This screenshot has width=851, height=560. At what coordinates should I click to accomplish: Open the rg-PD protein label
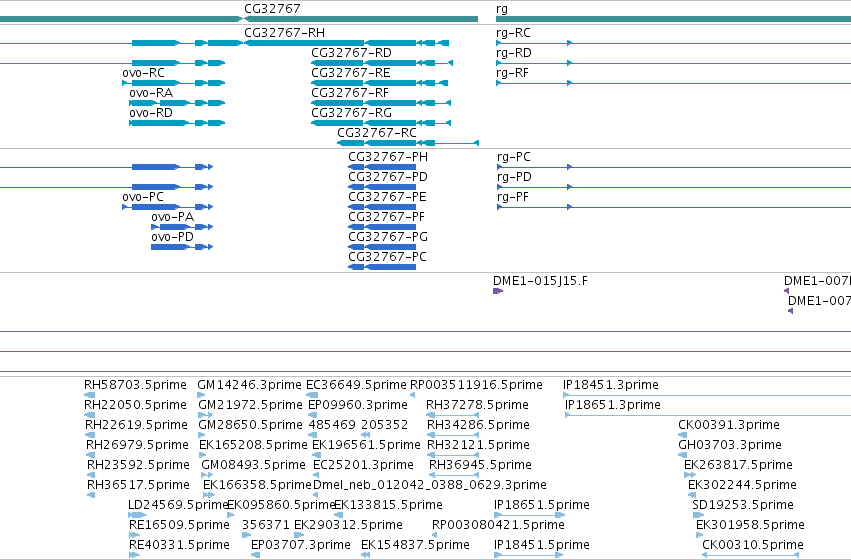point(514,177)
